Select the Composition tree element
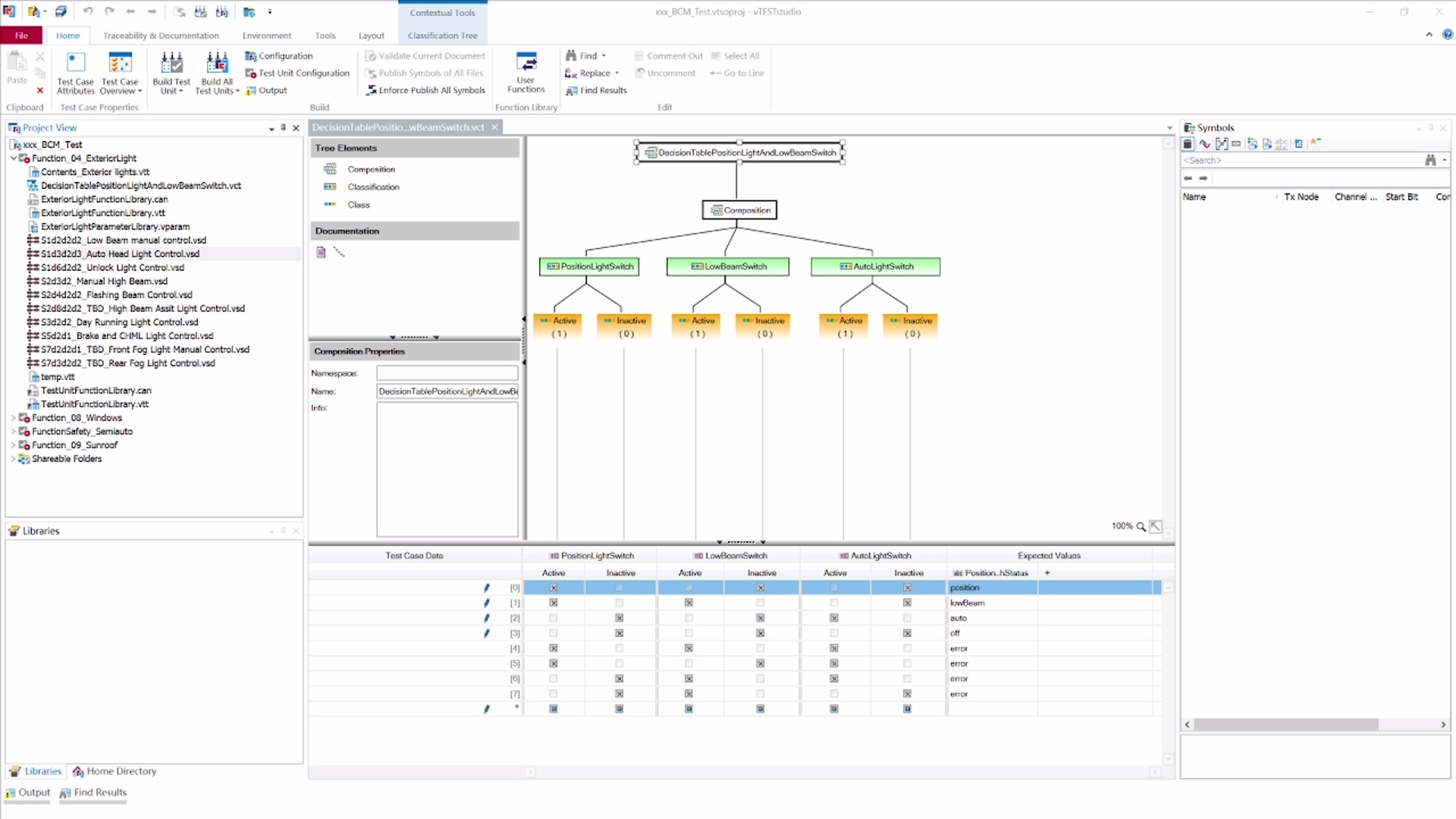Screen dimensions: 1456x819 pyautogui.click(x=371, y=169)
